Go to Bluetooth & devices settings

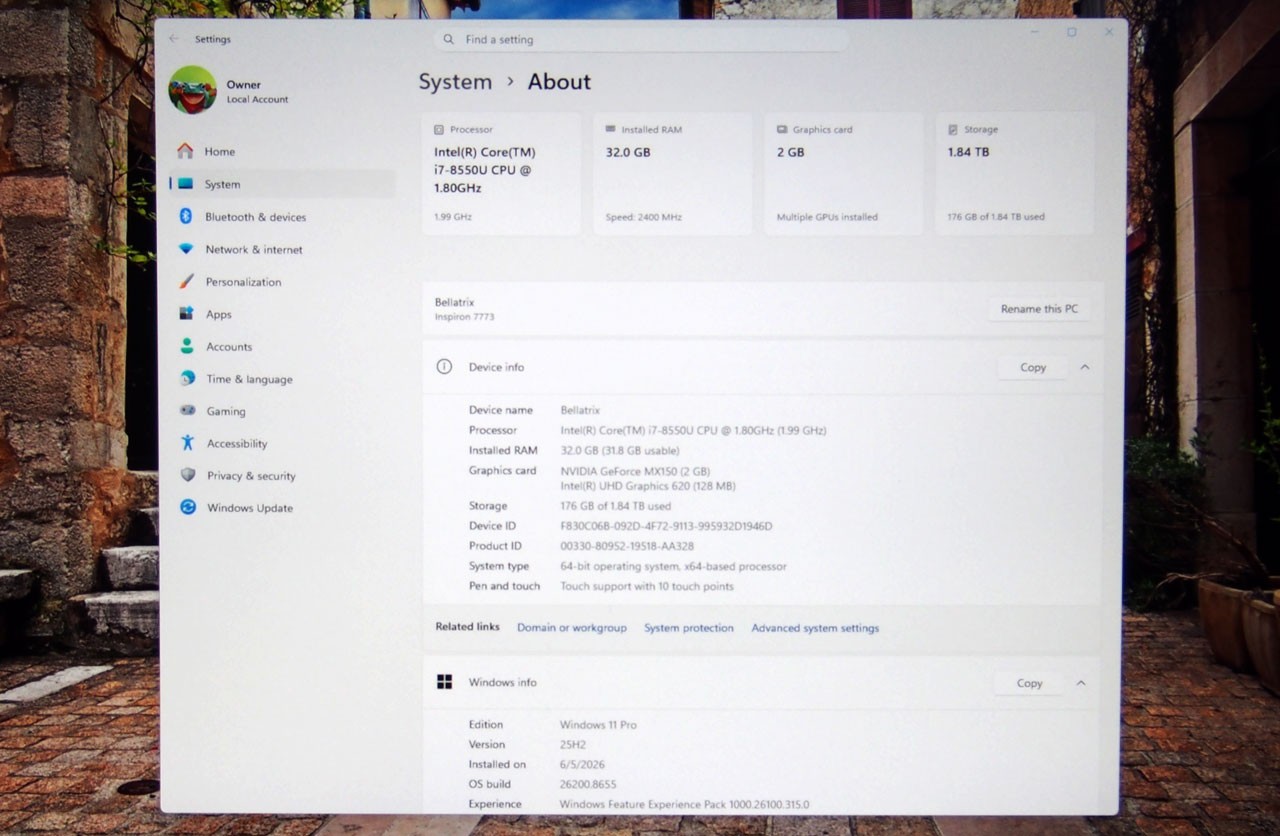pos(283,217)
